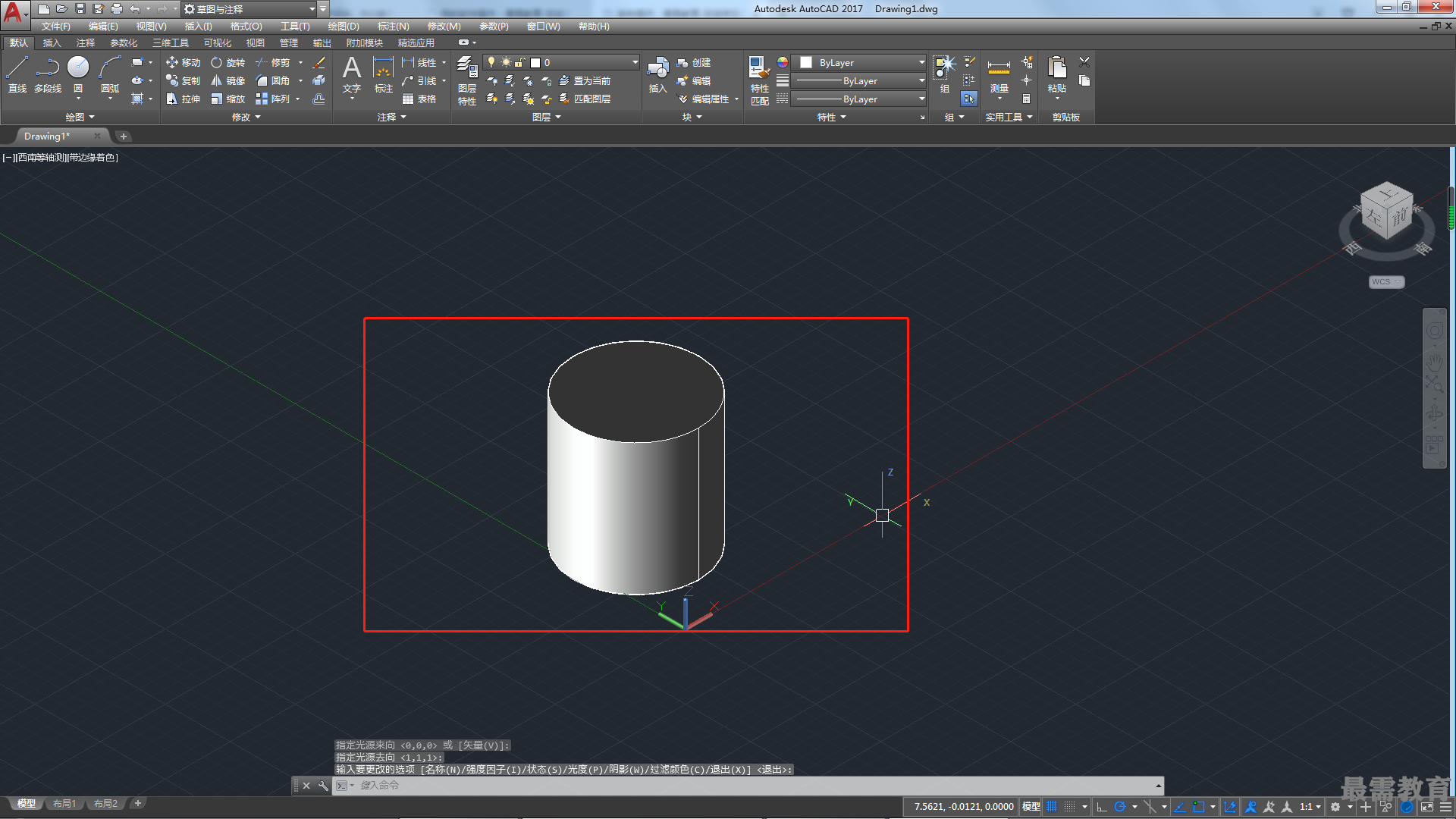Click the Quick Calculator icon

coord(1026,99)
